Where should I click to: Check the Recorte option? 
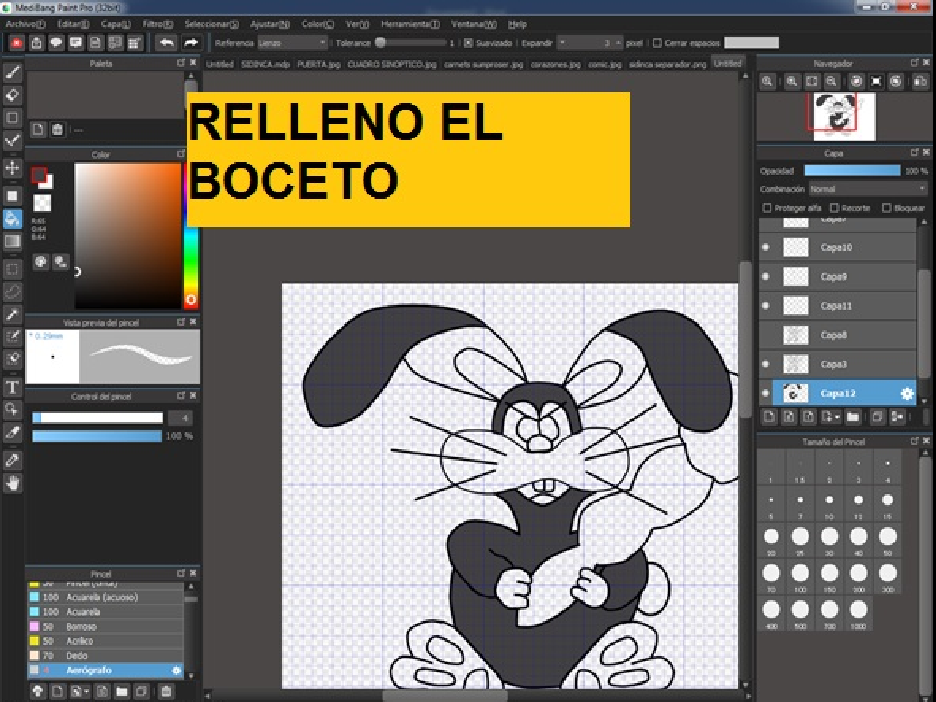pyautogui.click(x=835, y=208)
